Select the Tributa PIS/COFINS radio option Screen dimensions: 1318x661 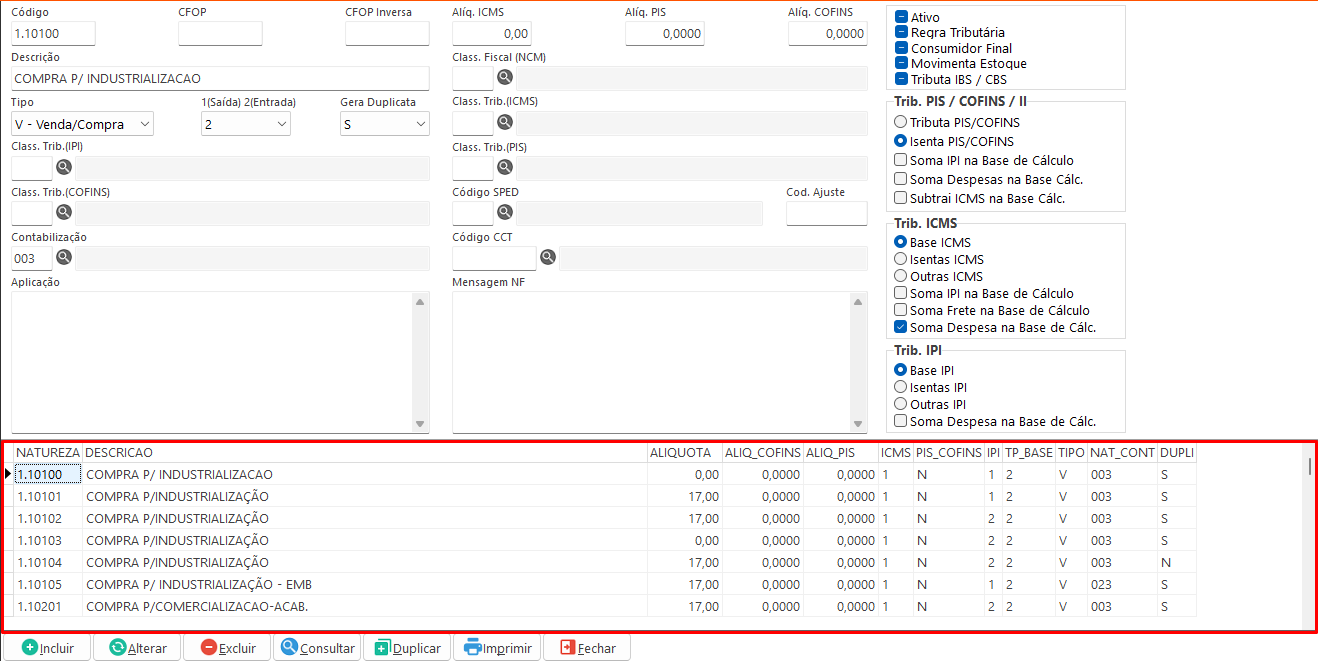(x=901, y=122)
